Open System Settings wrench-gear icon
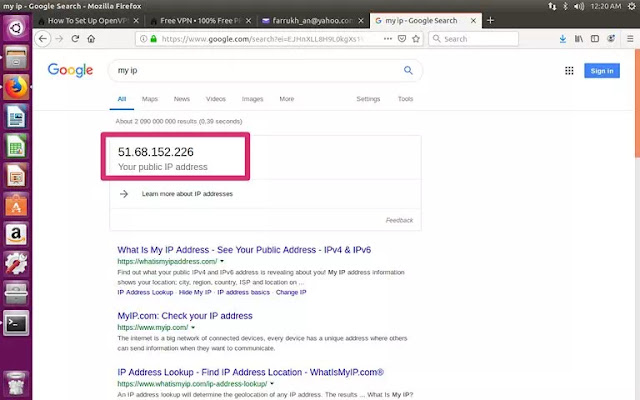 tap(16, 264)
